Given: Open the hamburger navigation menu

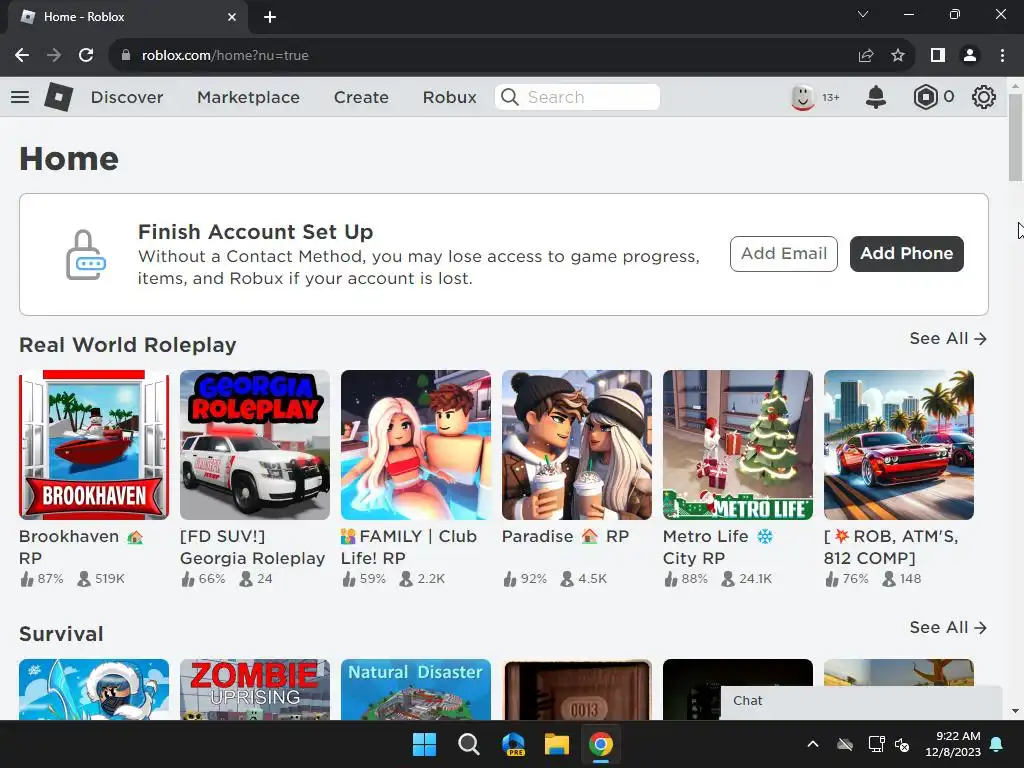Looking at the screenshot, I should (x=20, y=97).
